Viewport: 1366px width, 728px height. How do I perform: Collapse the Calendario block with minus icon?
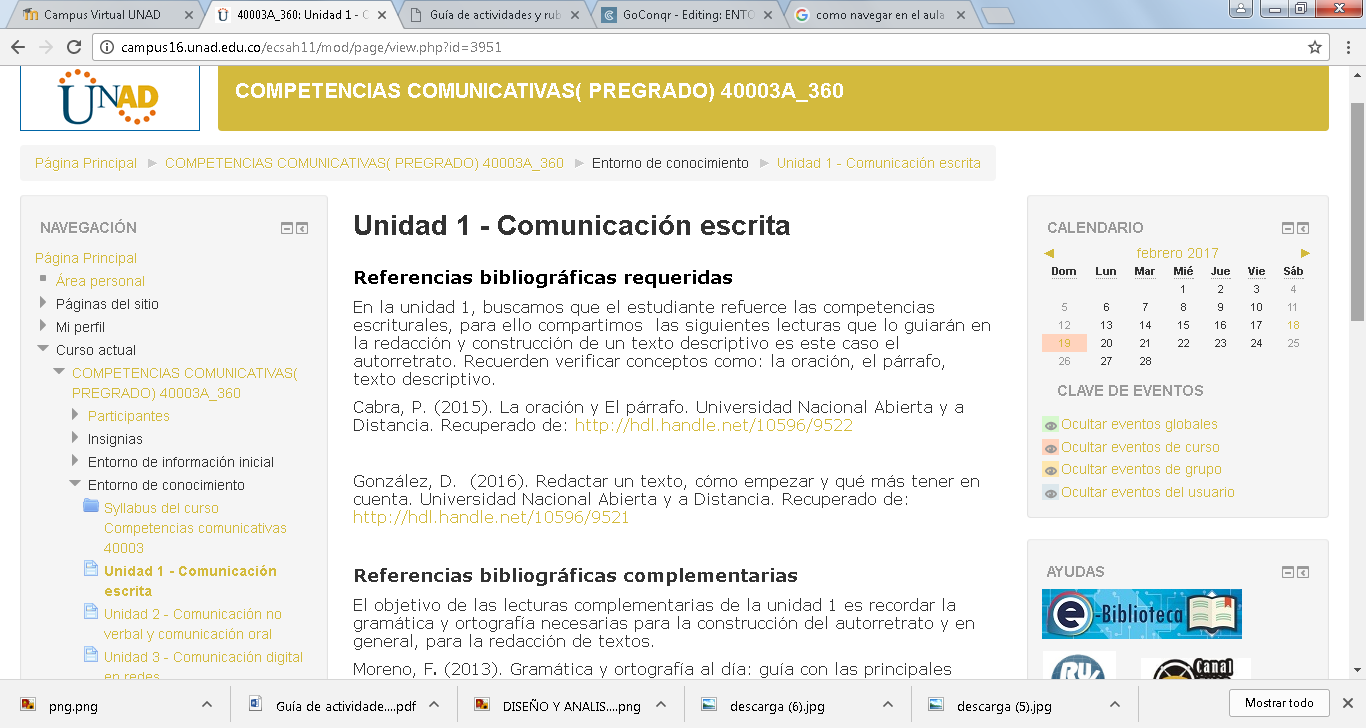click(1288, 228)
